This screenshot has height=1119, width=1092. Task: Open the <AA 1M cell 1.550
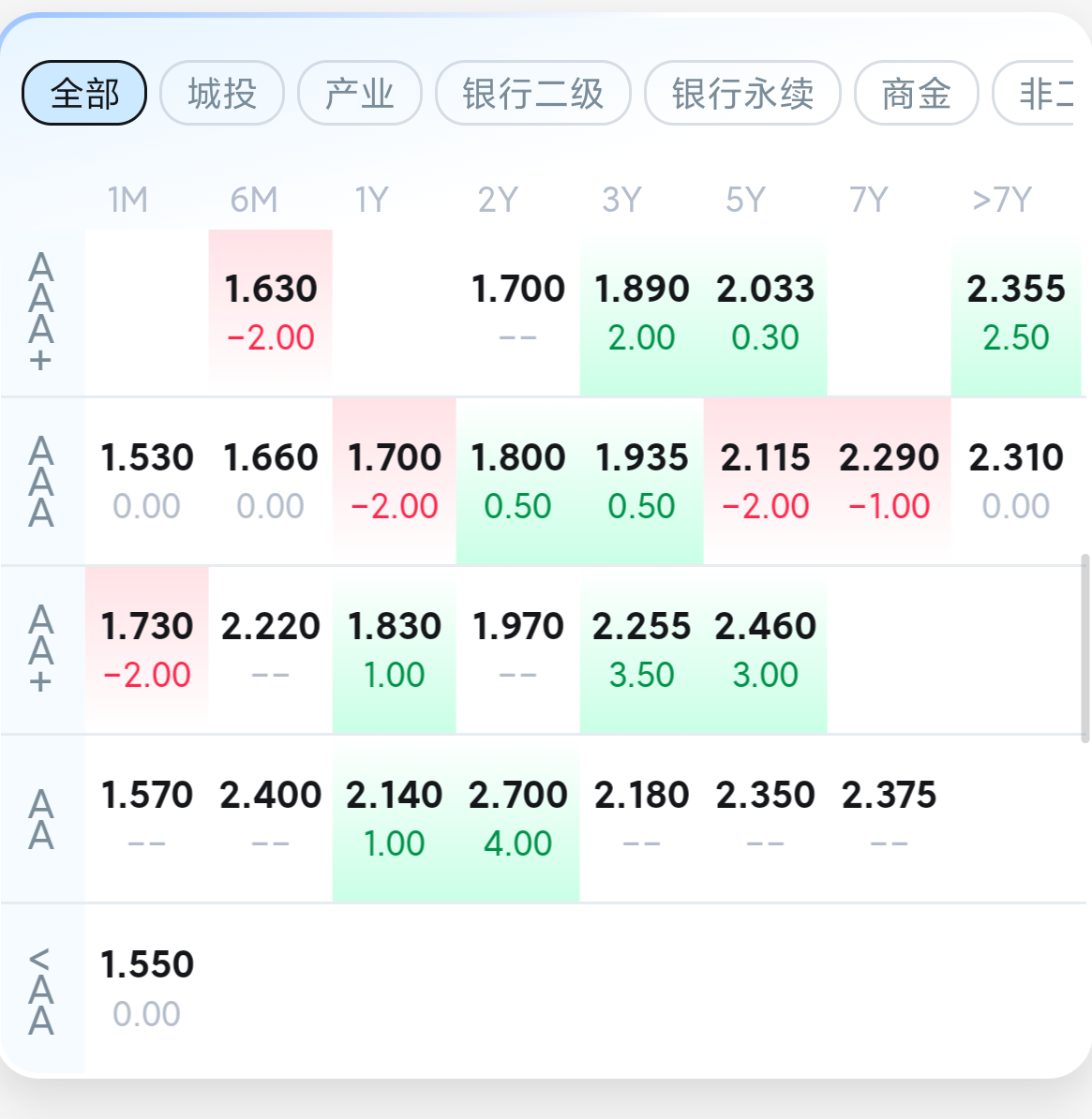point(147,986)
